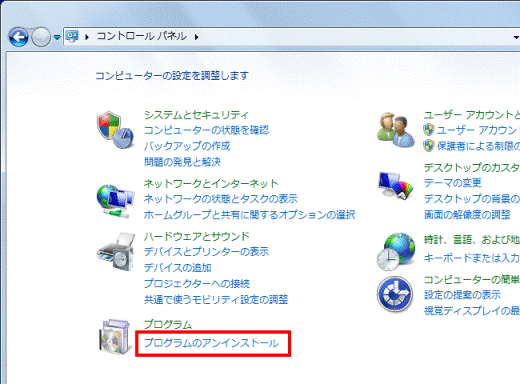Open デスクトップの背景 link
Image resolution: width=520 pixels, height=384 pixels.
click(472, 199)
